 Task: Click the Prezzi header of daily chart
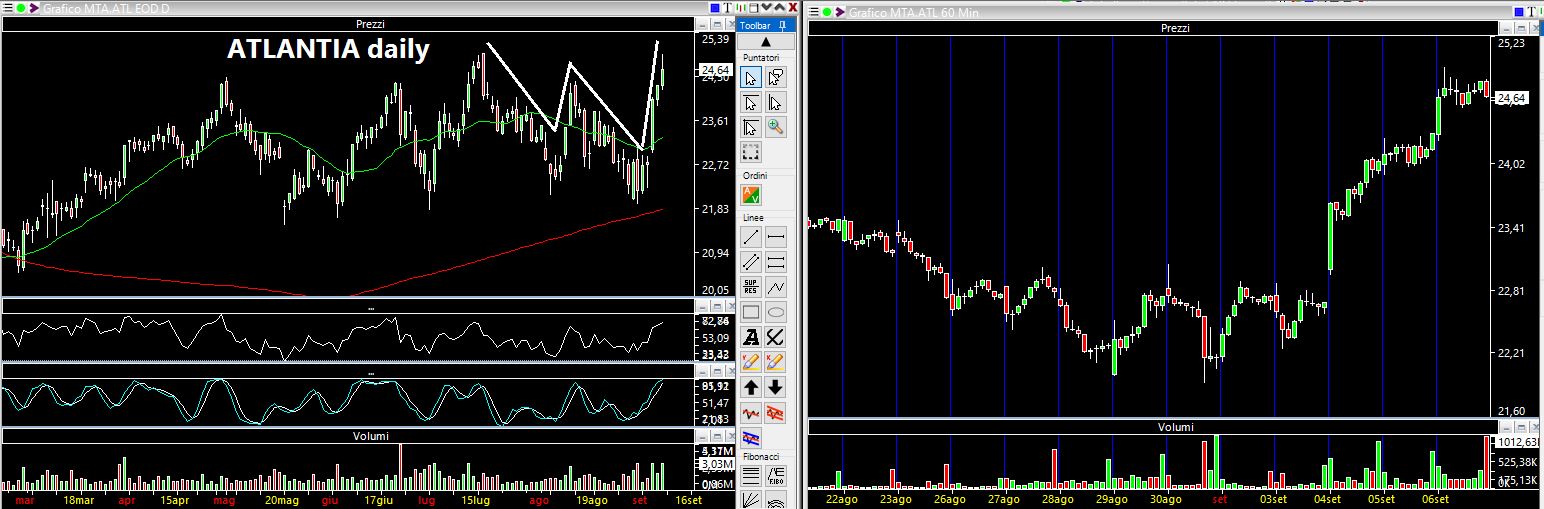coord(369,24)
